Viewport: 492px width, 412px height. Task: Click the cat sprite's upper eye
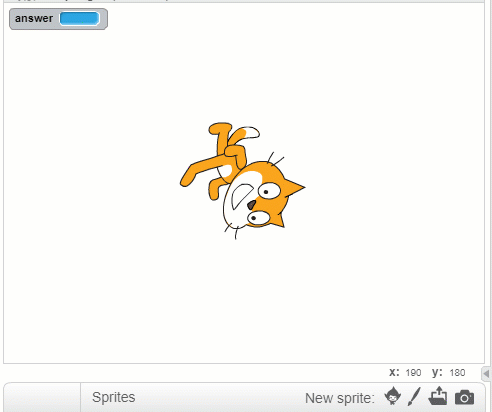[x=269, y=191]
